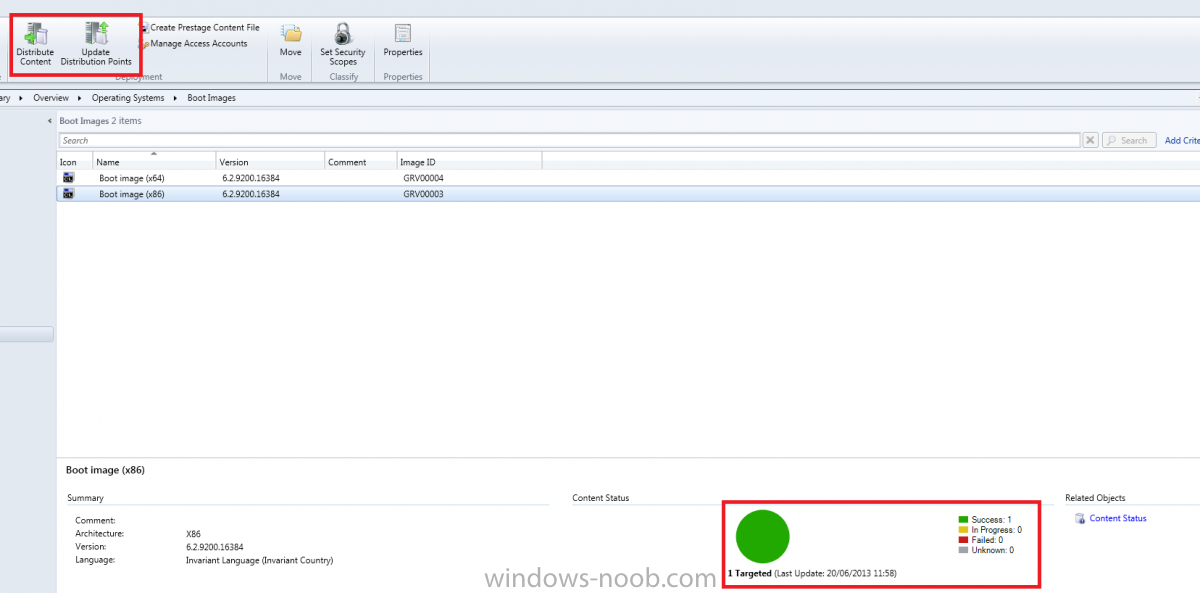Screen dimensions: 1200x593
Task: Select Boot image (x86) row
Action: coord(628,194)
